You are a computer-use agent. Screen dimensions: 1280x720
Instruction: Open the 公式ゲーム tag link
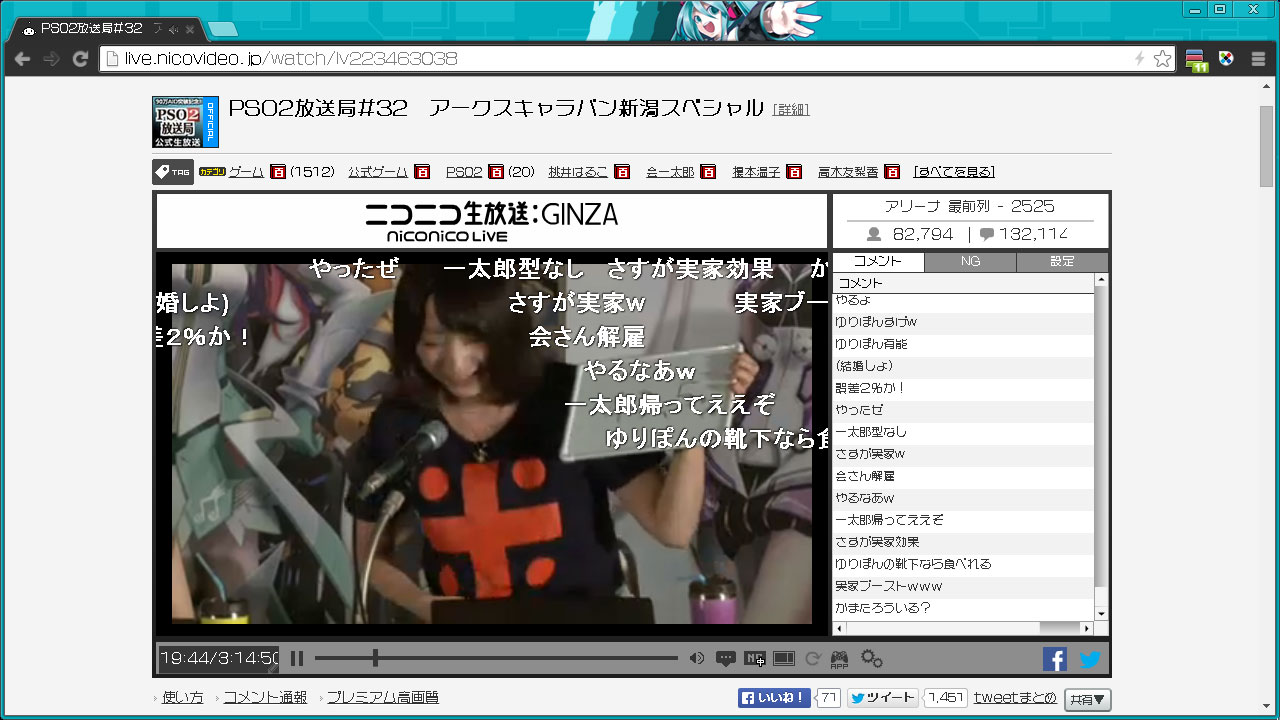pos(378,172)
